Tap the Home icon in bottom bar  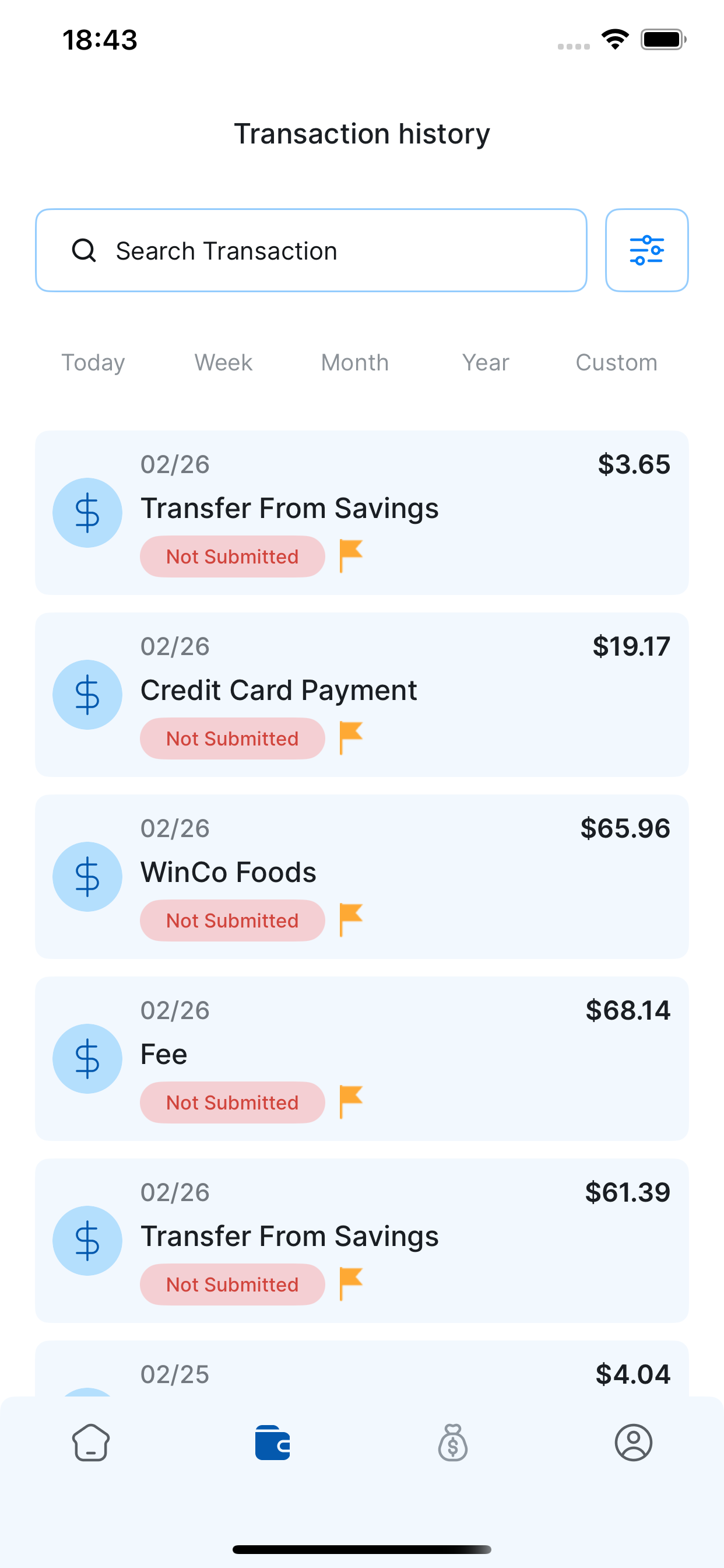click(91, 1443)
